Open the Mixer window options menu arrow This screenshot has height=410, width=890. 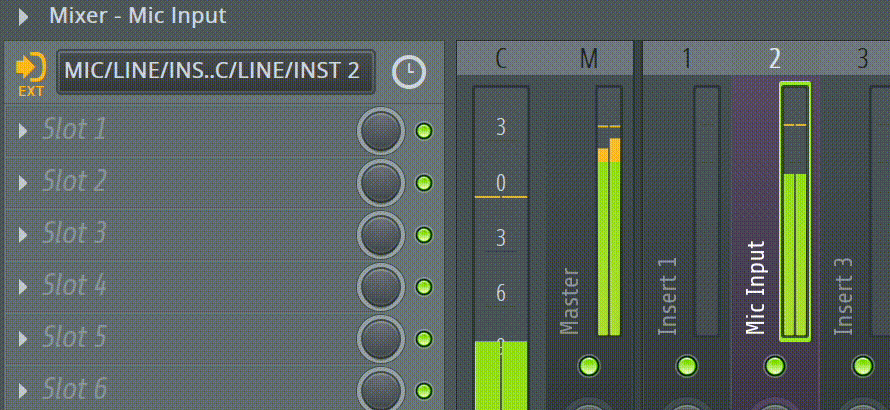click(x=23, y=17)
